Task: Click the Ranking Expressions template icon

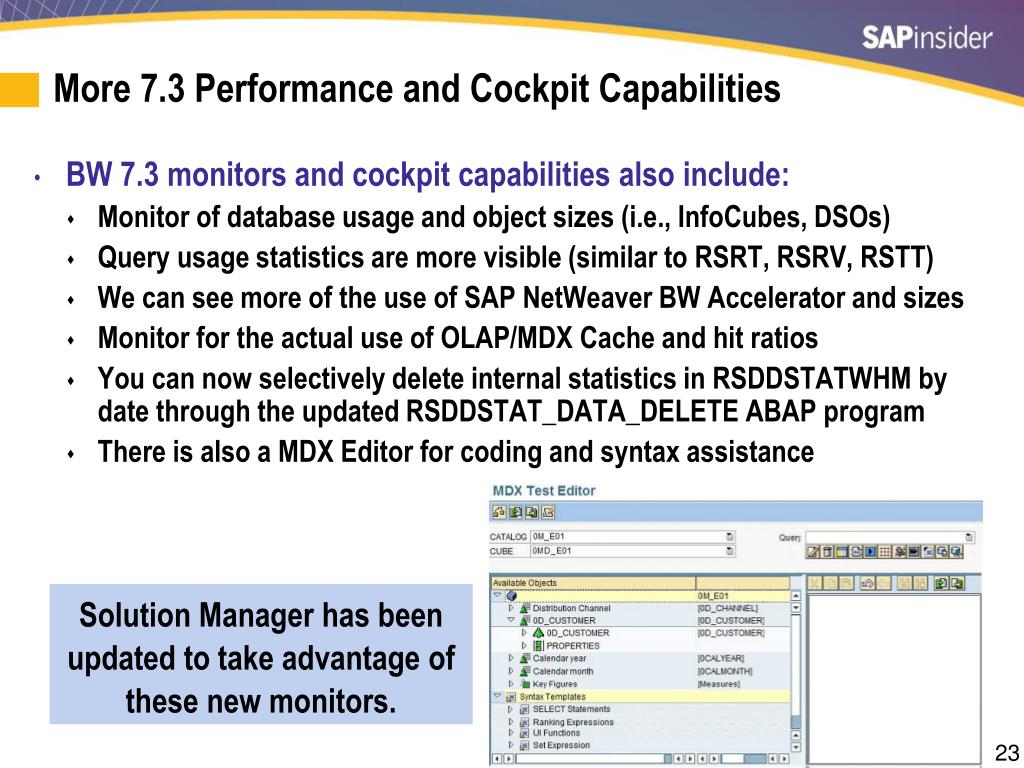Action: coord(524,722)
